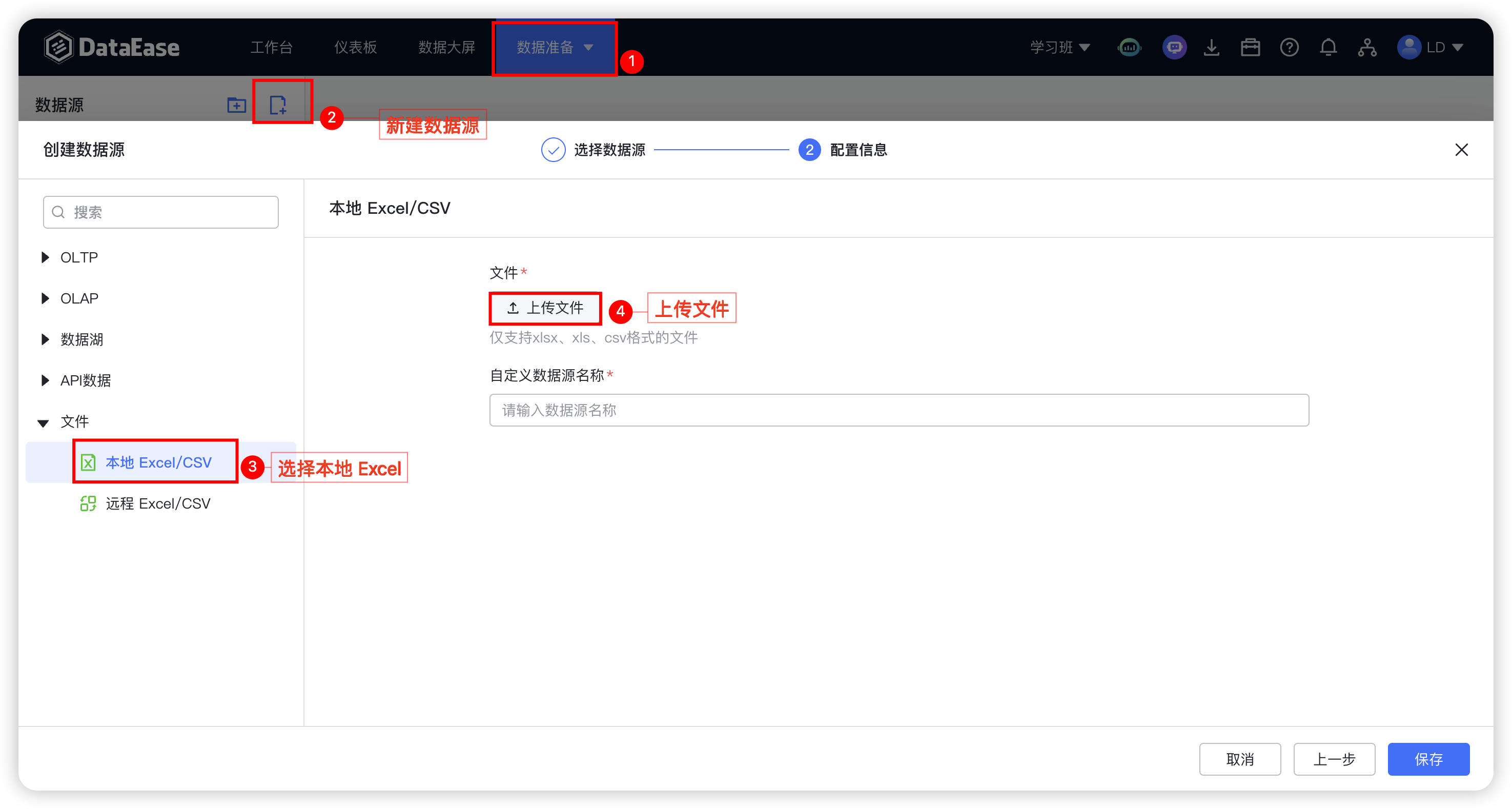Click the notification bell icon
This screenshot has height=809, width=1512.
(x=1327, y=48)
